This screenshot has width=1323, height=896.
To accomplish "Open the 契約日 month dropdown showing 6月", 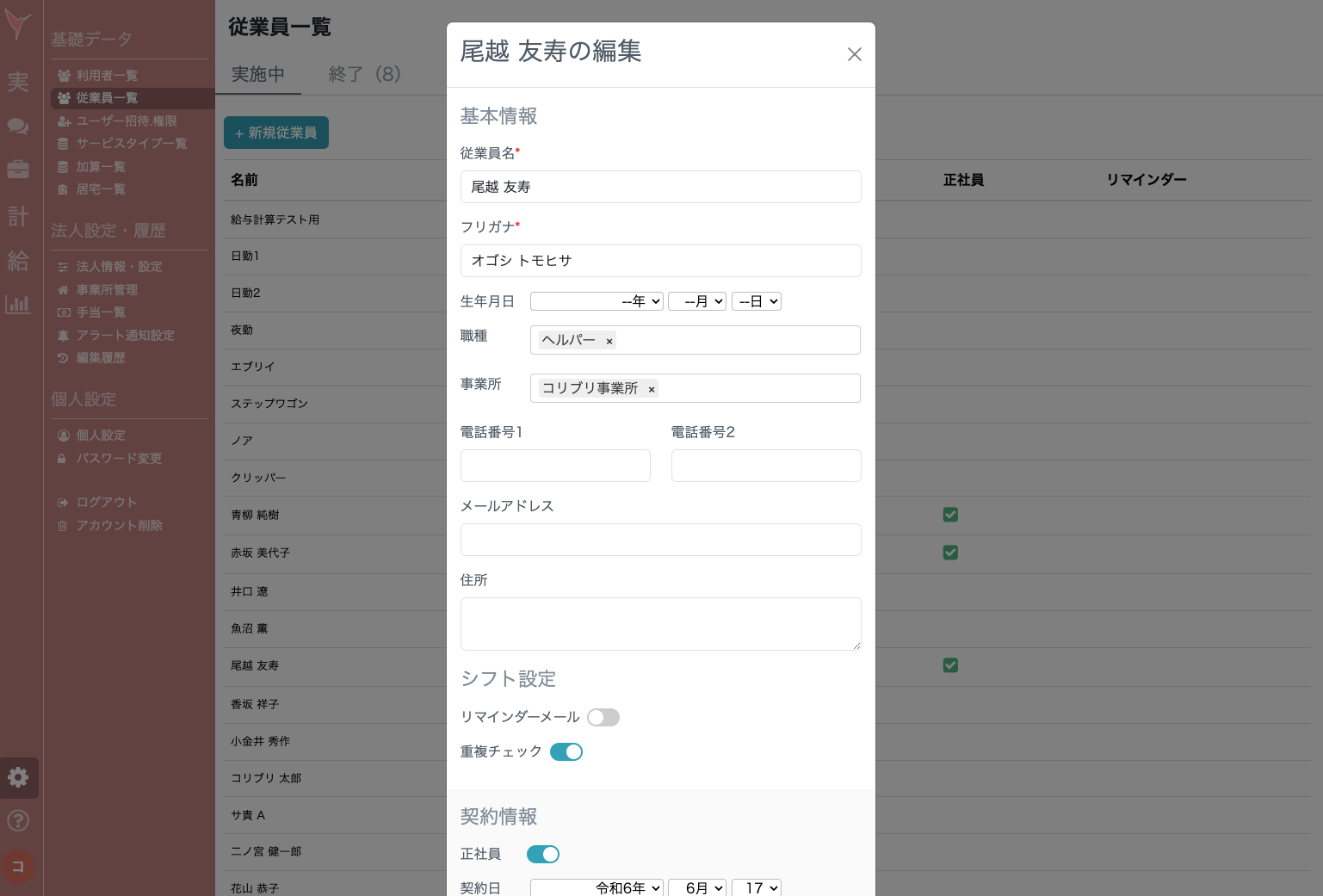I will tap(697, 888).
